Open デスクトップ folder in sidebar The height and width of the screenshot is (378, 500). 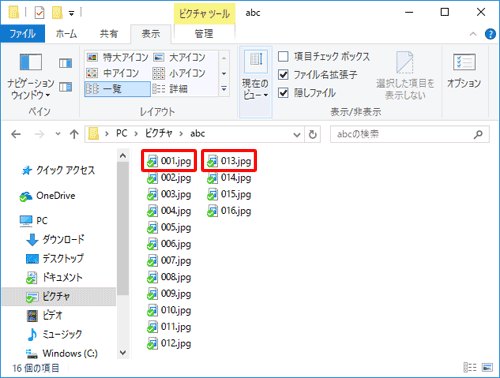point(55,258)
